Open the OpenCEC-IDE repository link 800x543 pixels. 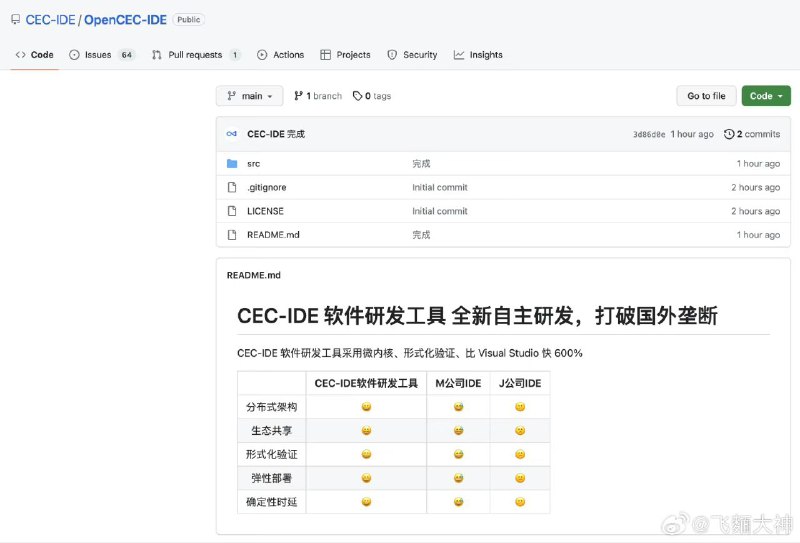[125, 20]
